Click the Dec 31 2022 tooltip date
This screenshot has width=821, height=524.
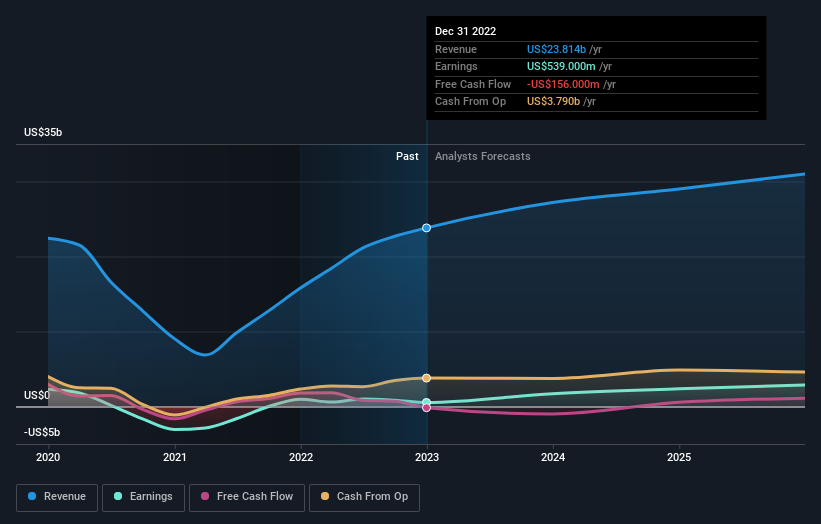pyautogui.click(x=465, y=31)
